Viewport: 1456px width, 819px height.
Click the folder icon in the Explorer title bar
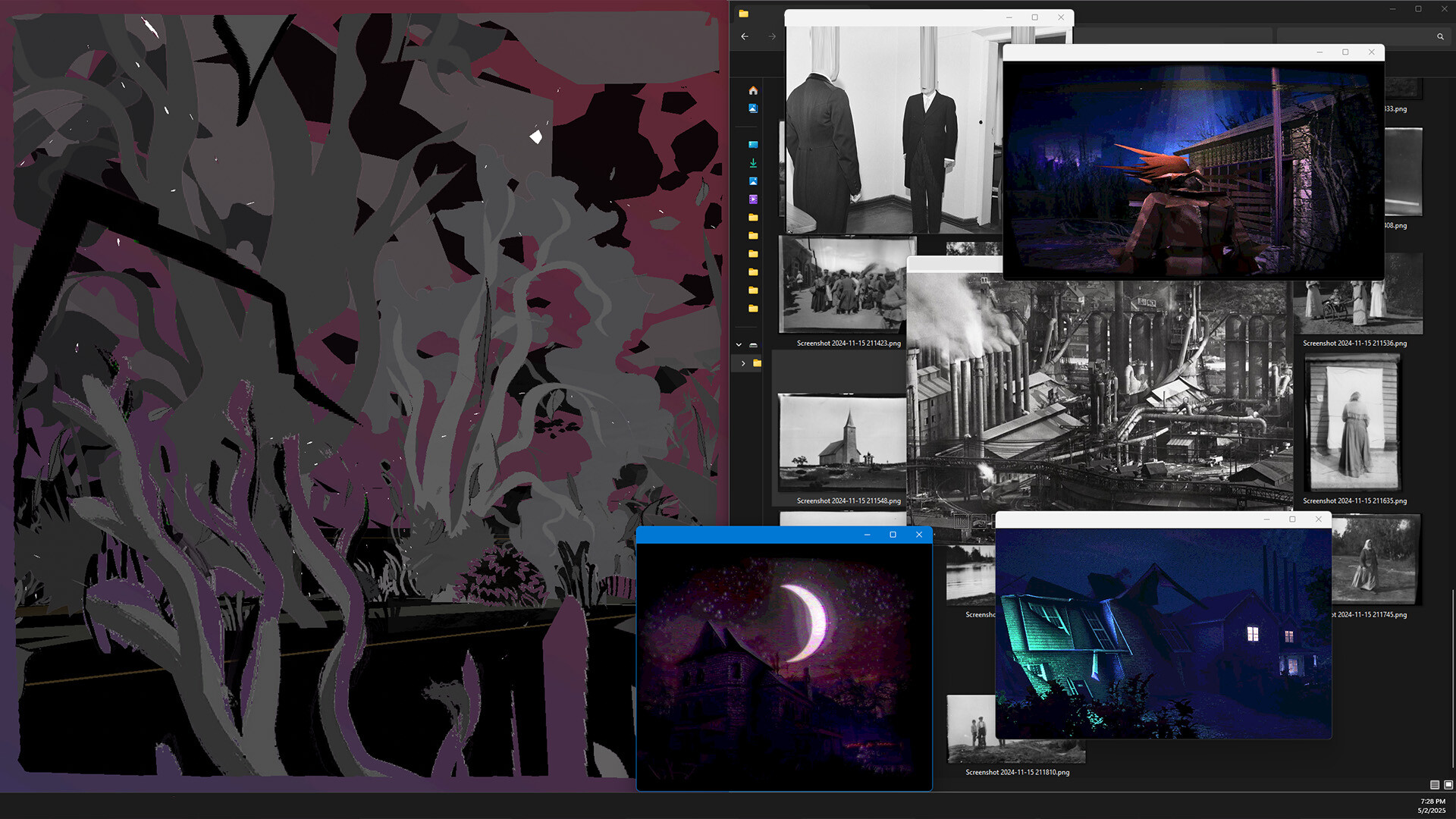click(x=744, y=14)
